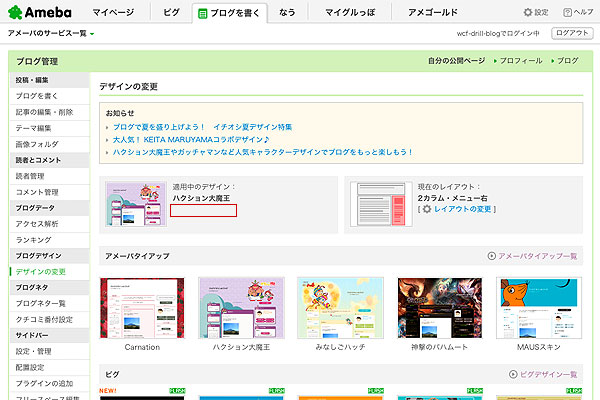
Task: Open 画像フォルダ in the sidebar
Action: [50, 144]
